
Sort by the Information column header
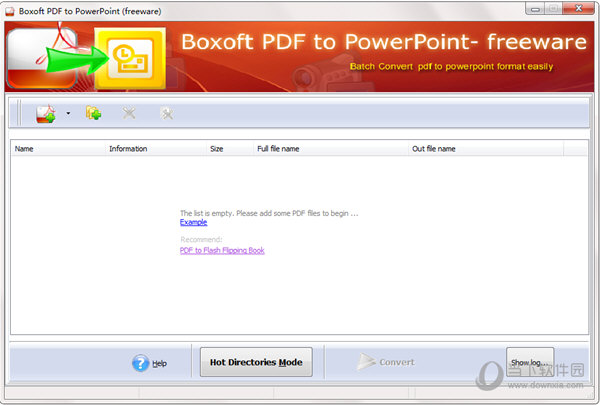[156, 149]
